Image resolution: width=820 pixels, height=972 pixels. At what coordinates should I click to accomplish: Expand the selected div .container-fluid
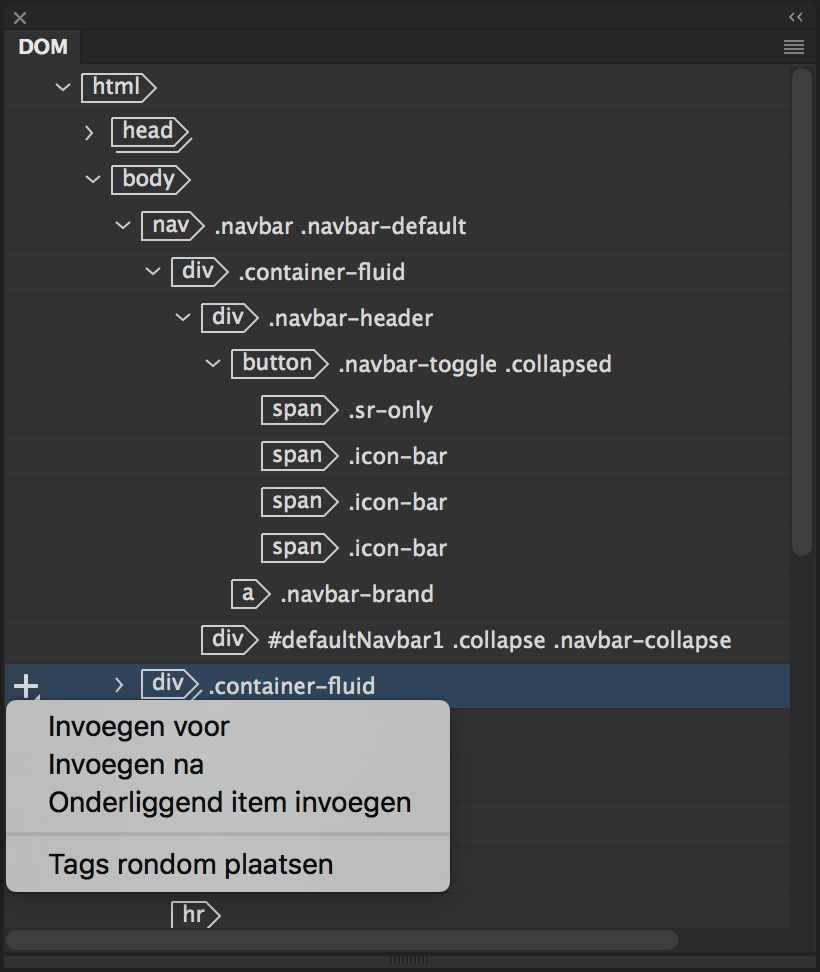click(118, 686)
